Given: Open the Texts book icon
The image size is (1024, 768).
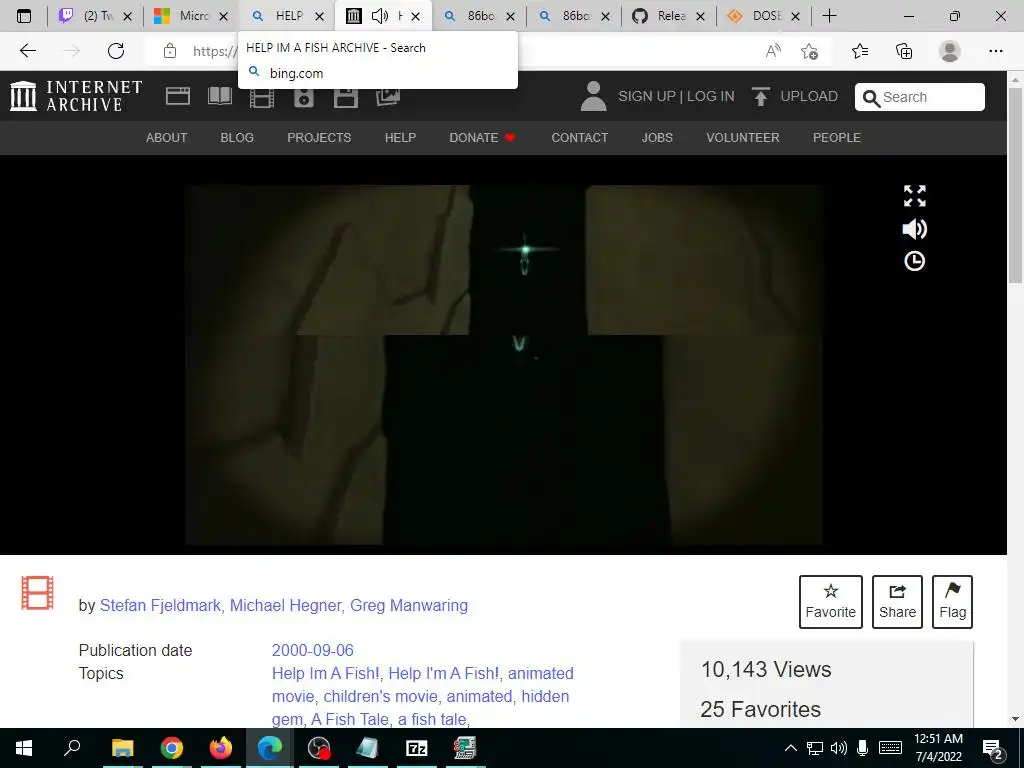Looking at the screenshot, I should pyautogui.click(x=219, y=97).
